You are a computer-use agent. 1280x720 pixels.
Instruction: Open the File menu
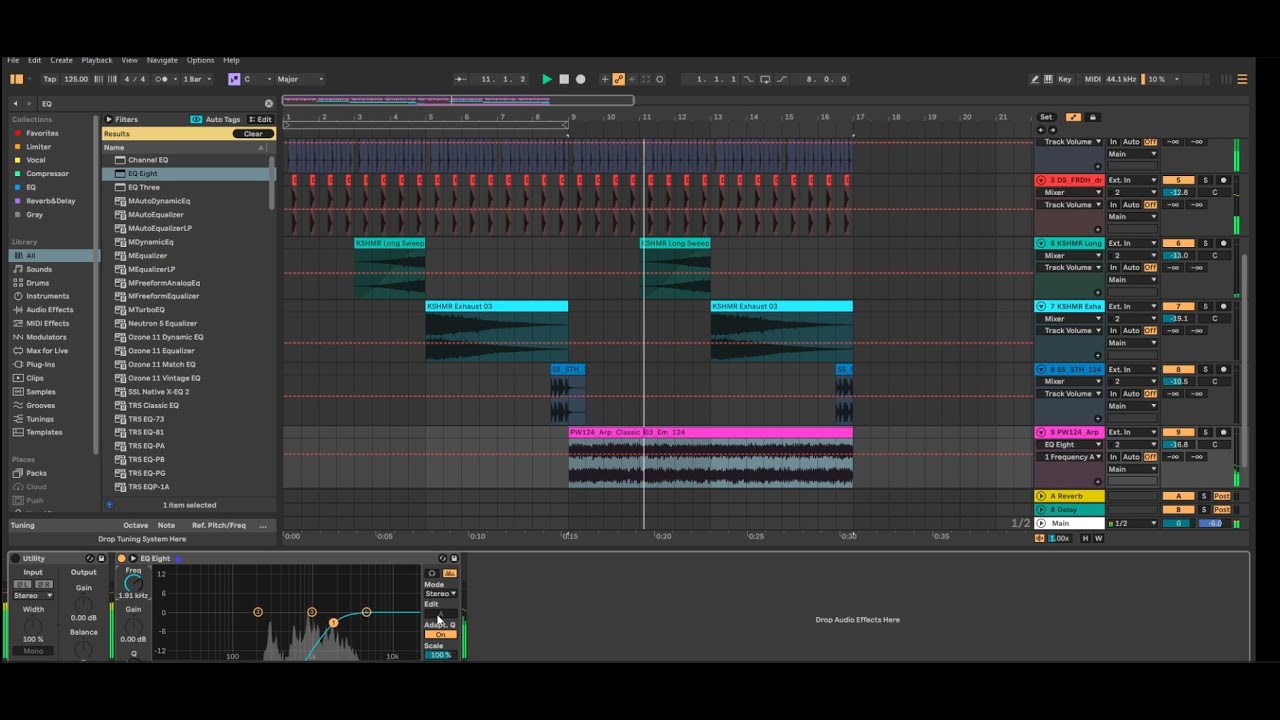pyautogui.click(x=13, y=60)
